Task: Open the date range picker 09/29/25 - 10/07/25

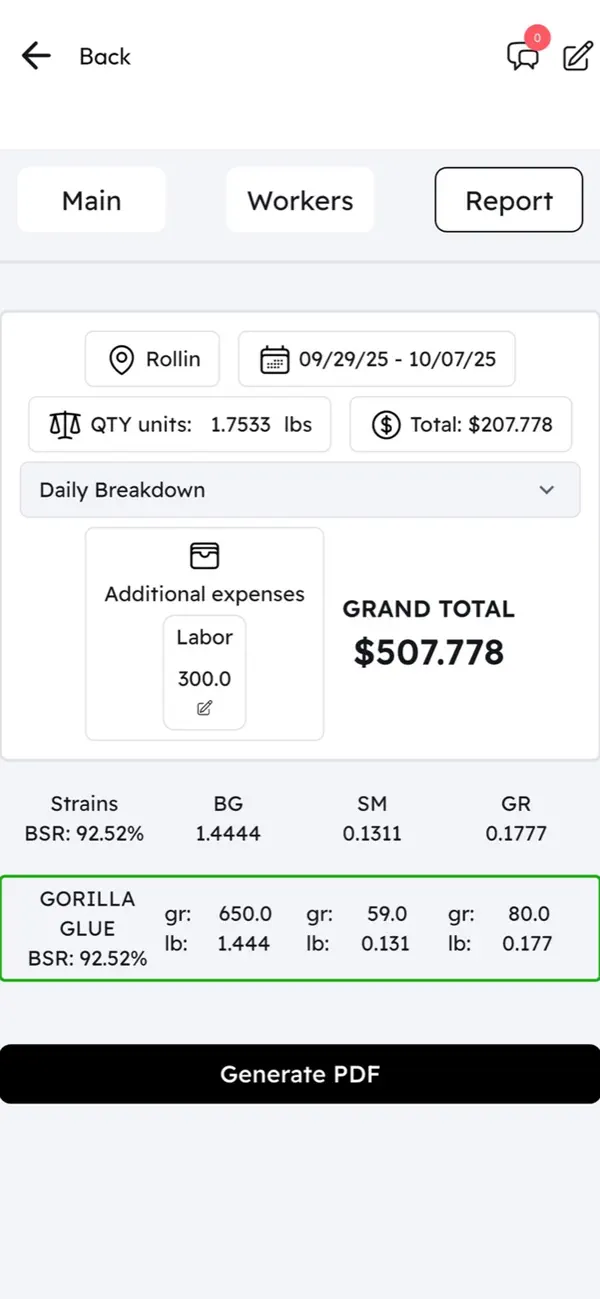Action: coord(377,358)
